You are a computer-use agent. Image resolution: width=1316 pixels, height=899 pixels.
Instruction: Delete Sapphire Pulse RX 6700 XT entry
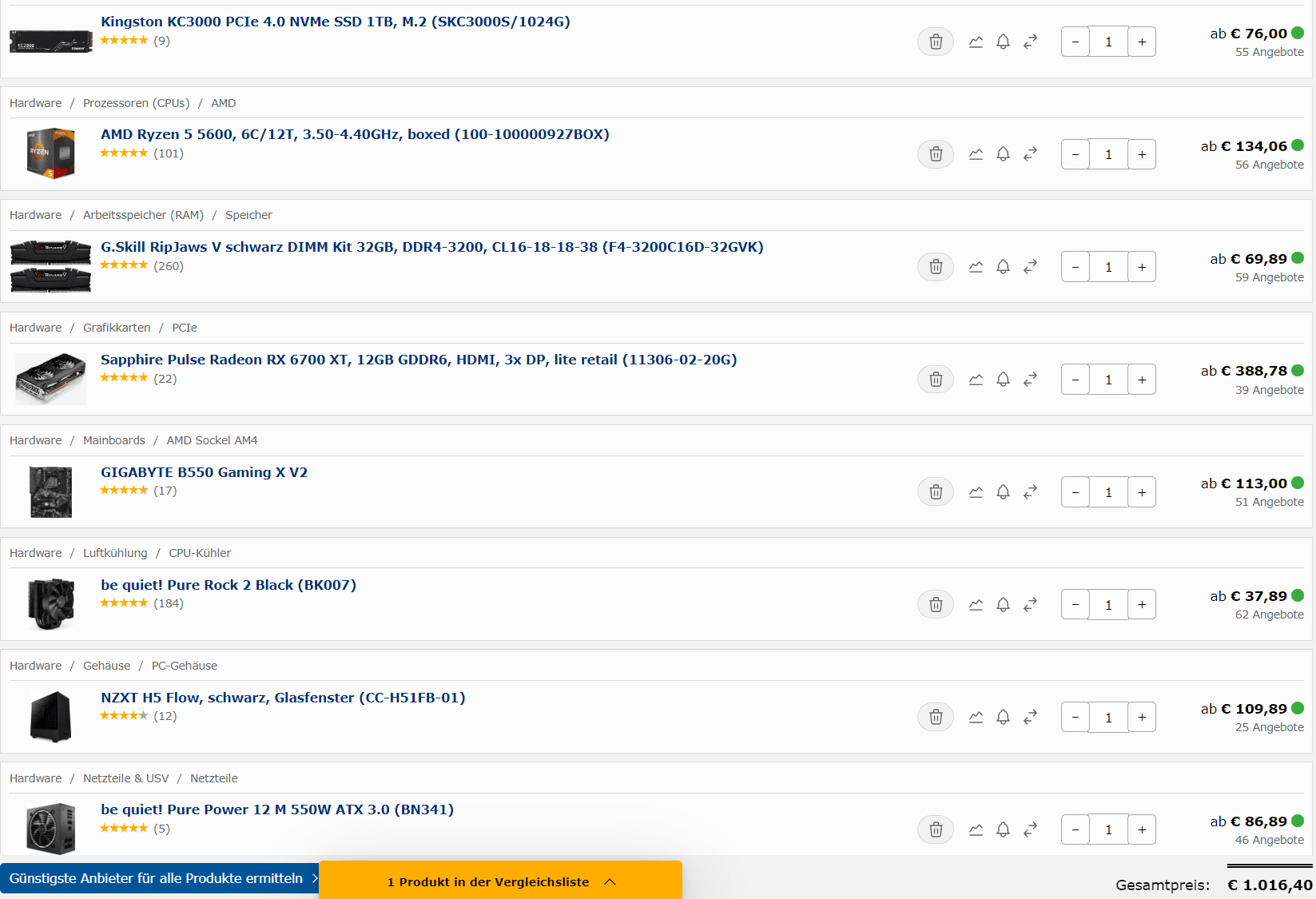pos(936,380)
